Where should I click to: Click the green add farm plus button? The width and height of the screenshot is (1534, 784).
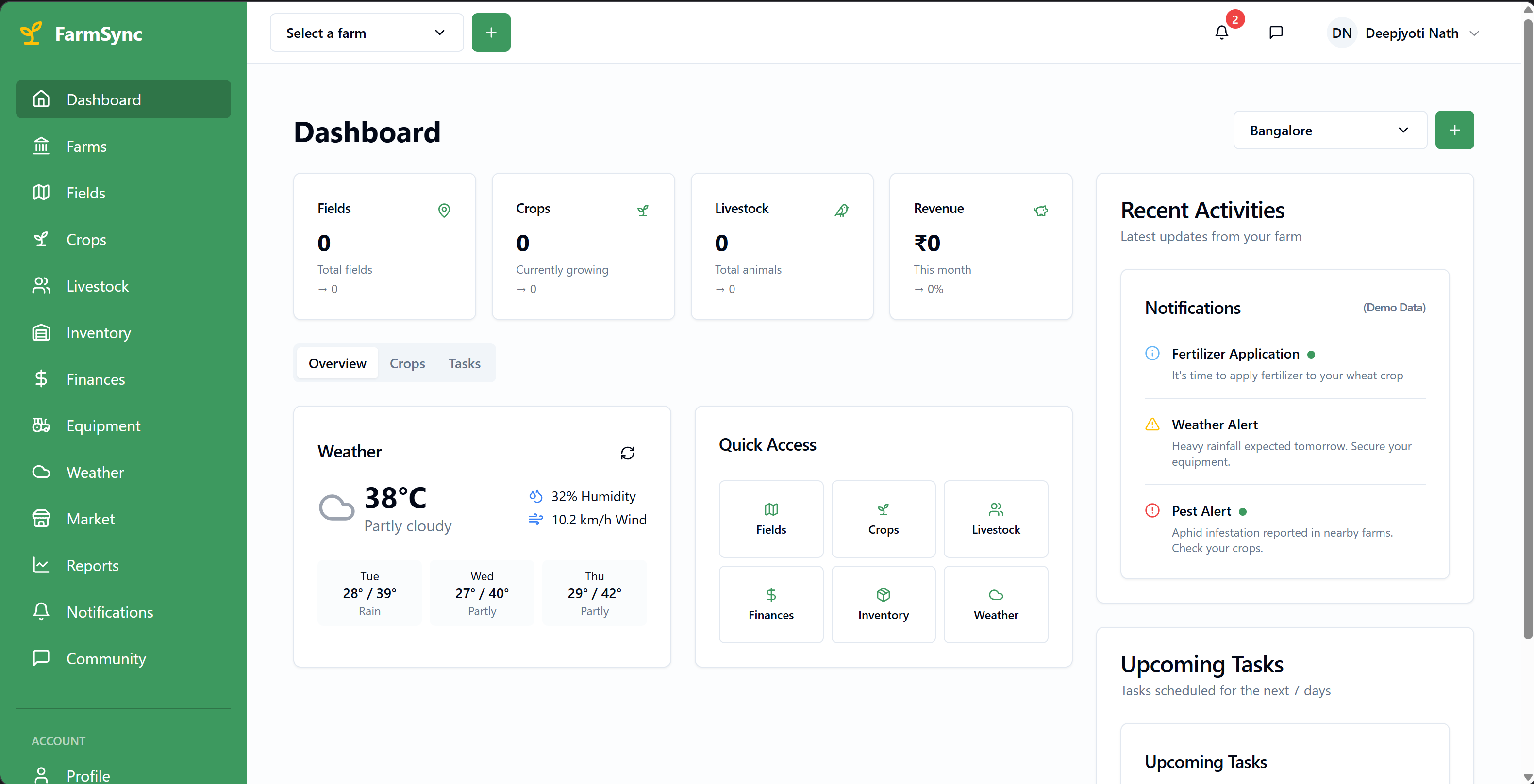pos(491,33)
